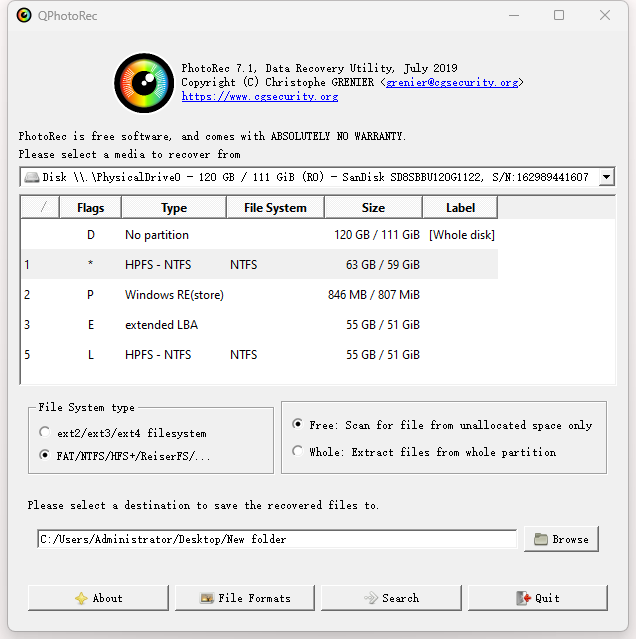
Task: Click the arrow icon on Search button
Action: 370,598
